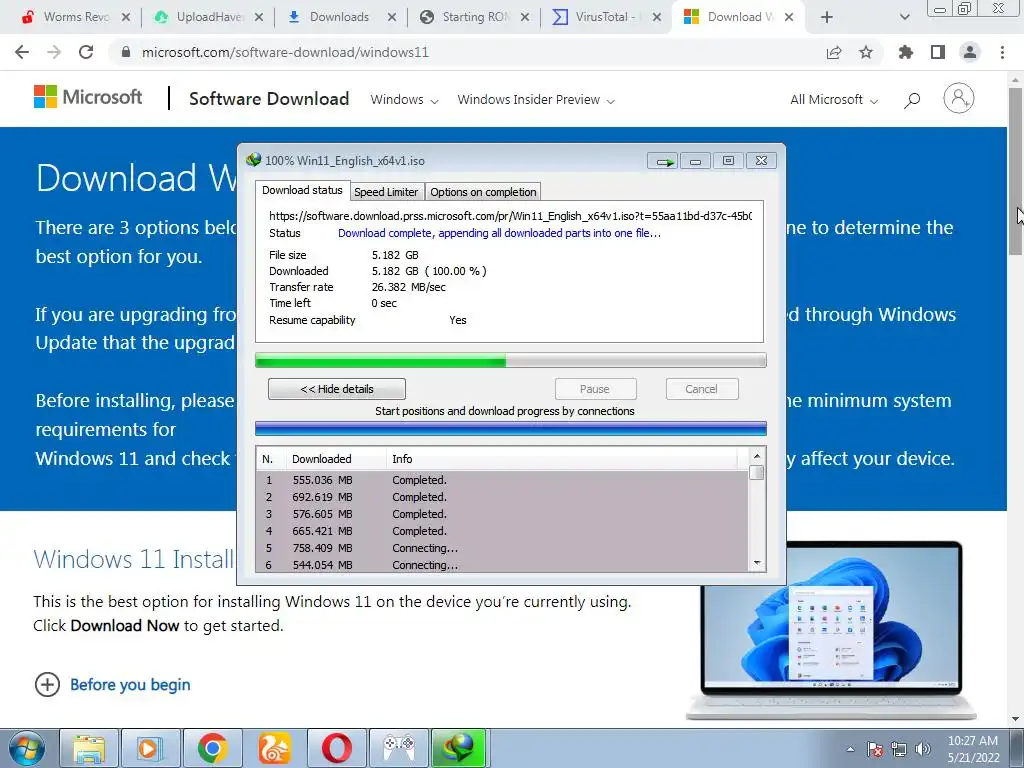1024x768 pixels.
Task: Expand the All Microsoft dropdown
Action: point(834,100)
